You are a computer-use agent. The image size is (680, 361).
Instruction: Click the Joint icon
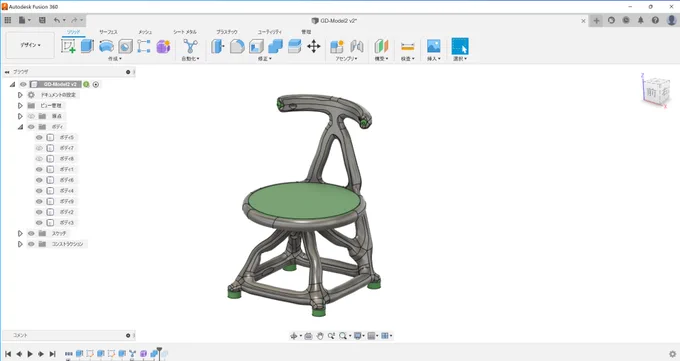357,46
